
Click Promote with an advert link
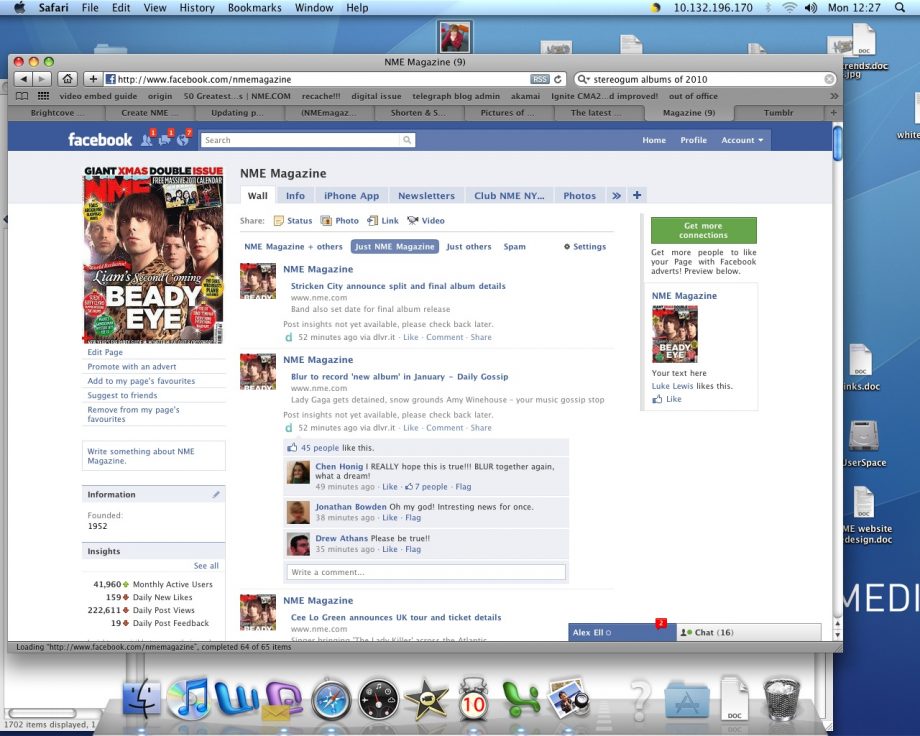[131, 366]
